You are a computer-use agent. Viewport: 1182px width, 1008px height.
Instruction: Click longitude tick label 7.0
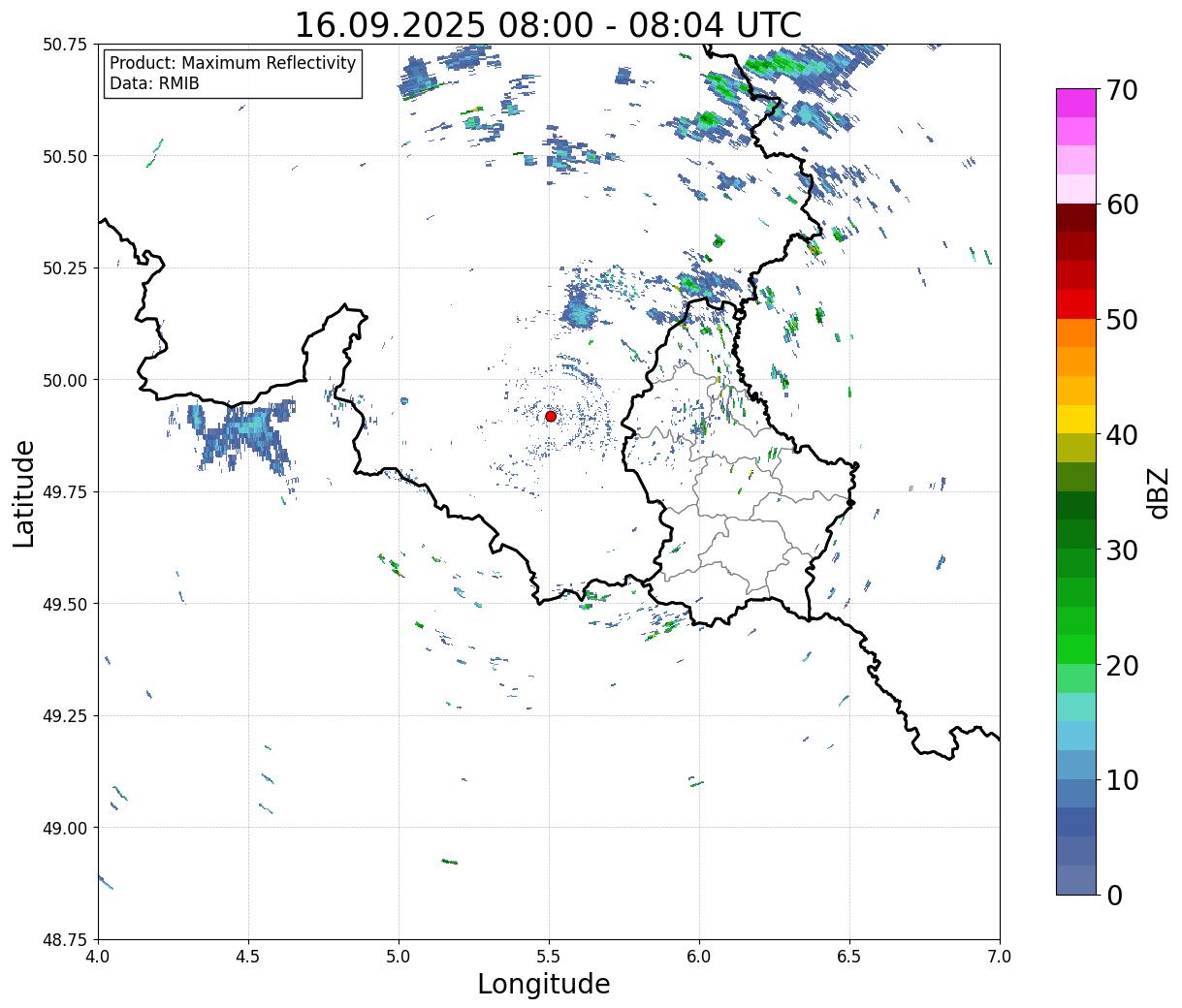pyautogui.click(x=1000, y=956)
